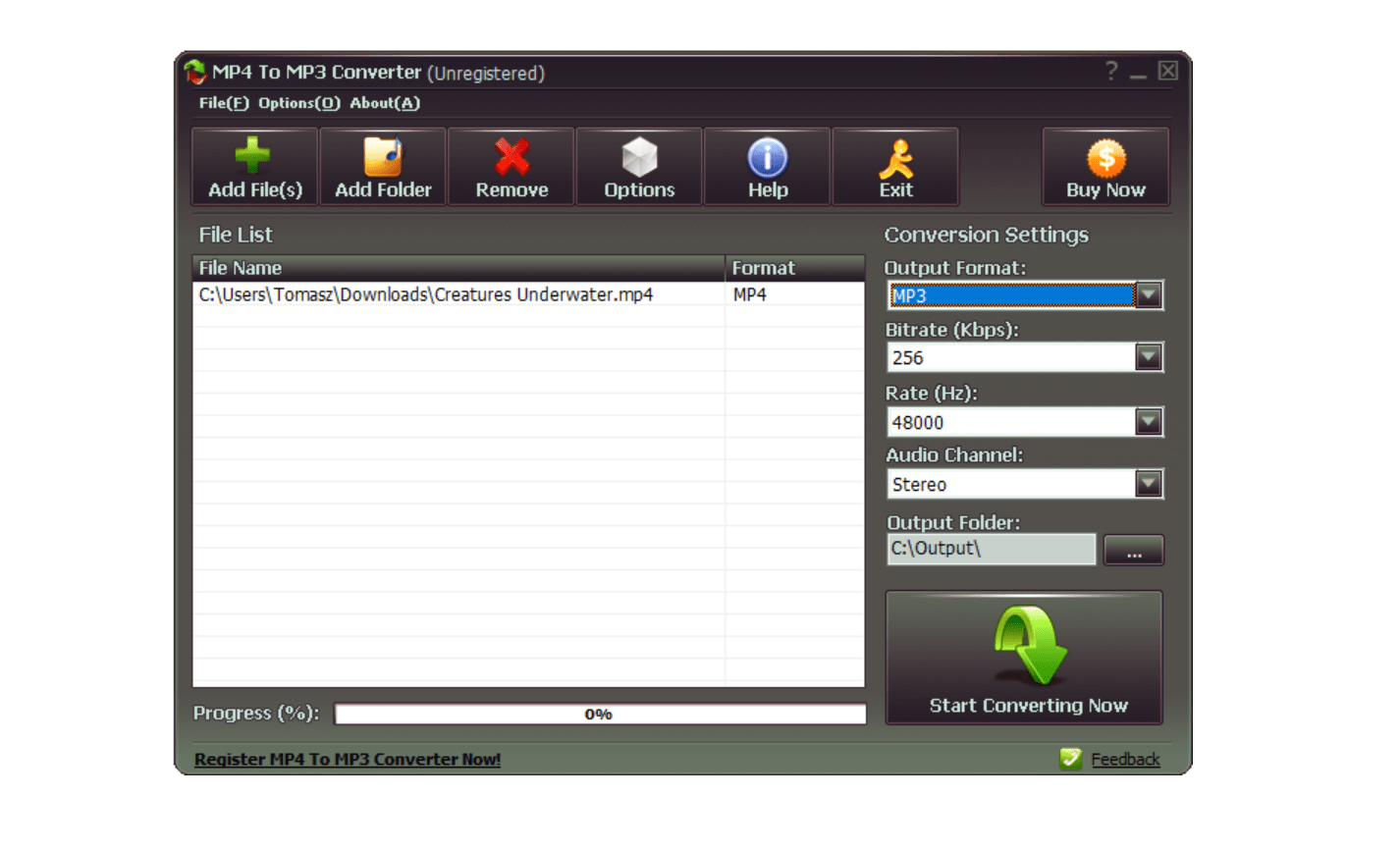Select Creatures Underwater.mp4 in the file list
This screenshot has width=1400, height=850.
click(528, 294)
